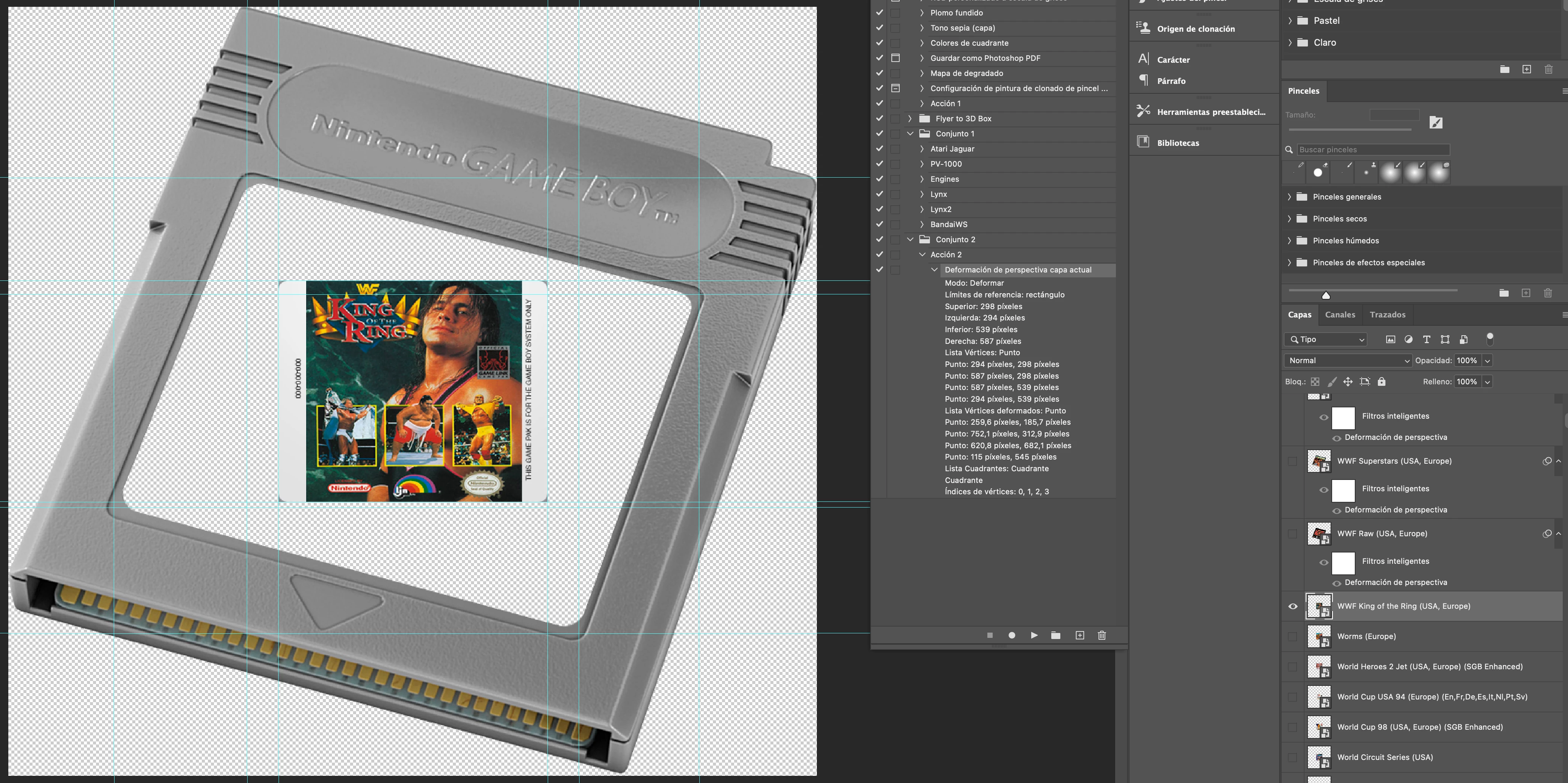Create new action with plus icon
Screen dimensions: 1568x783
click(1080, 635)
